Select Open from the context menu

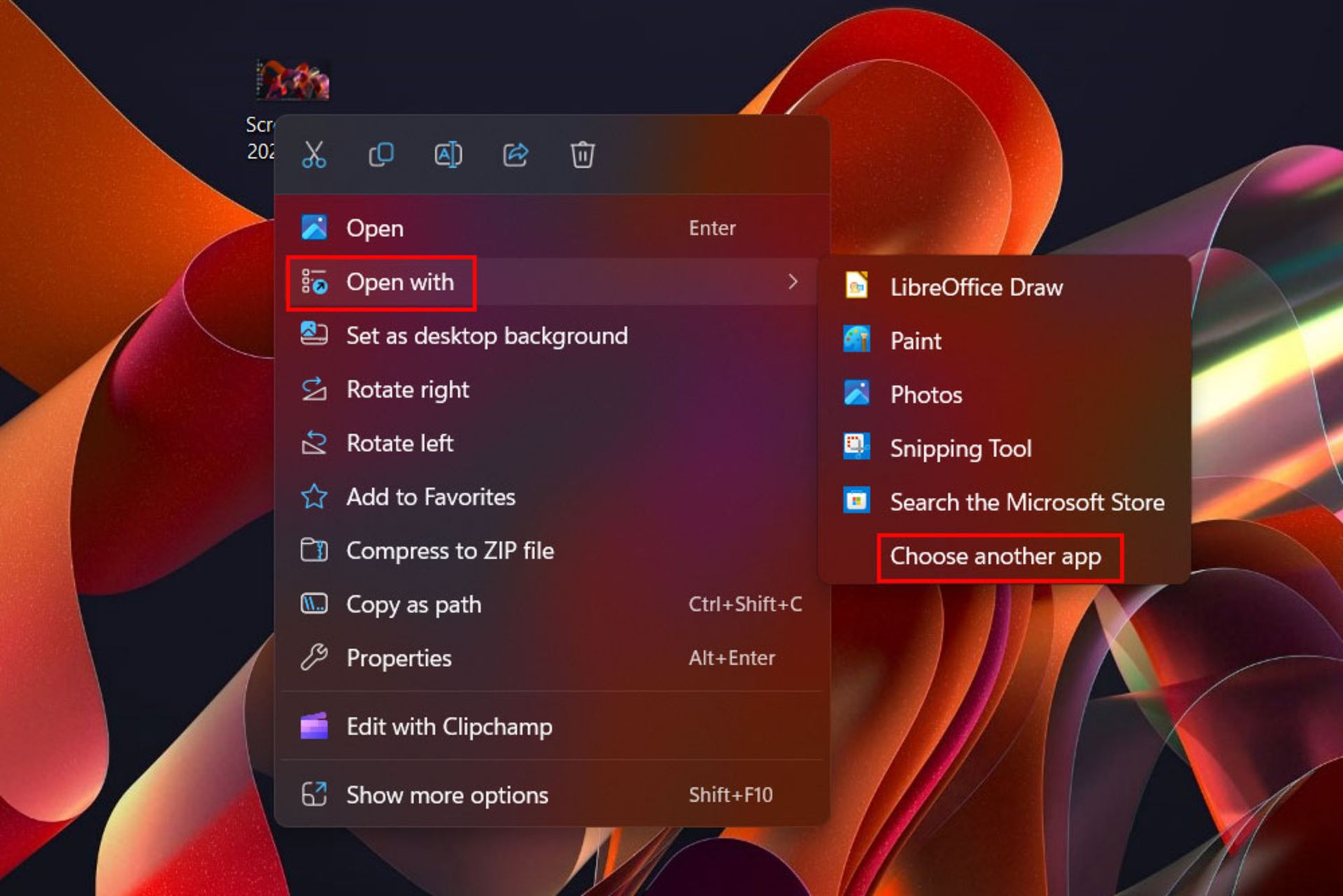[x=552, y=228]
